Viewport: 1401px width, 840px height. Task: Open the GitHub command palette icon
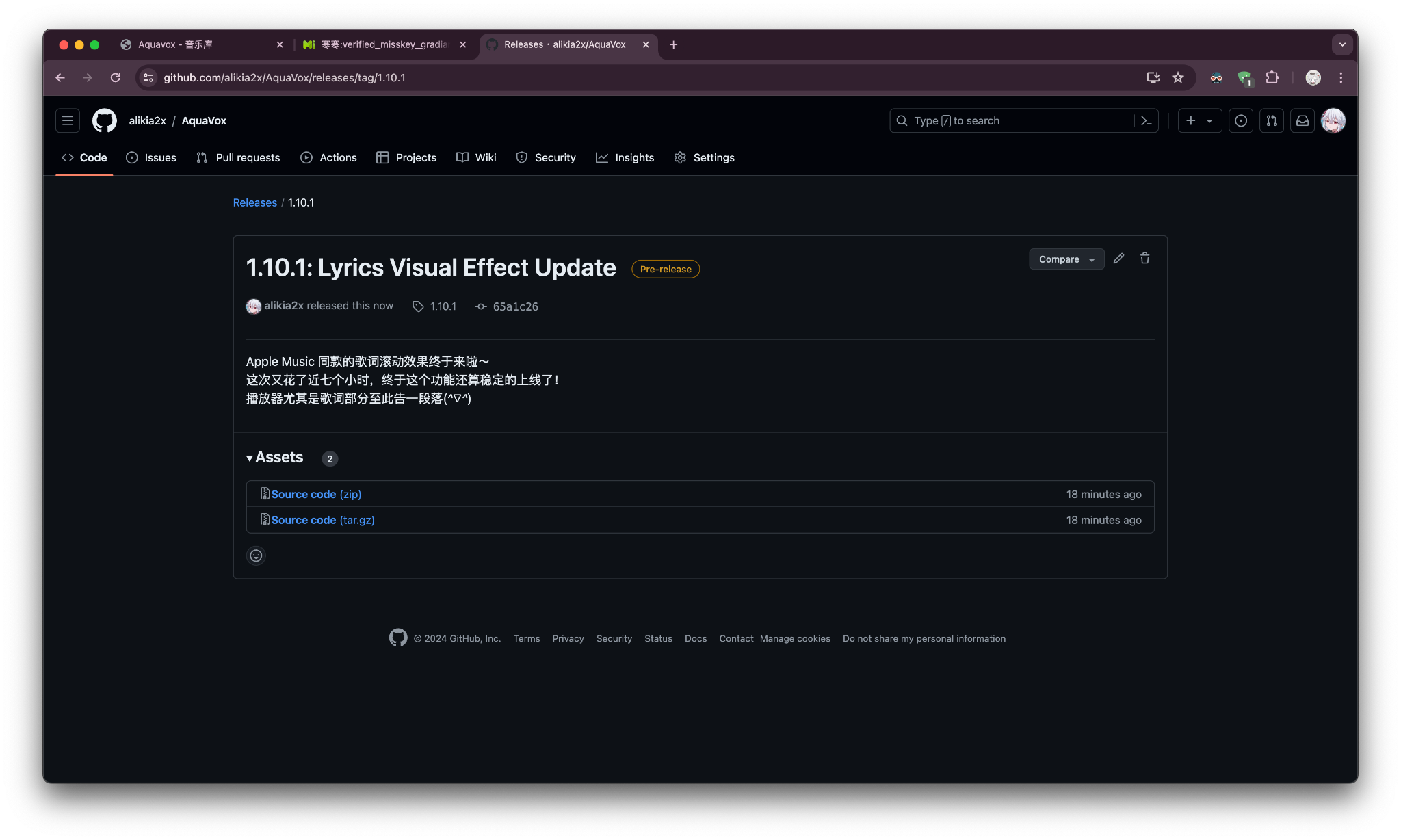click(1147, 121)
